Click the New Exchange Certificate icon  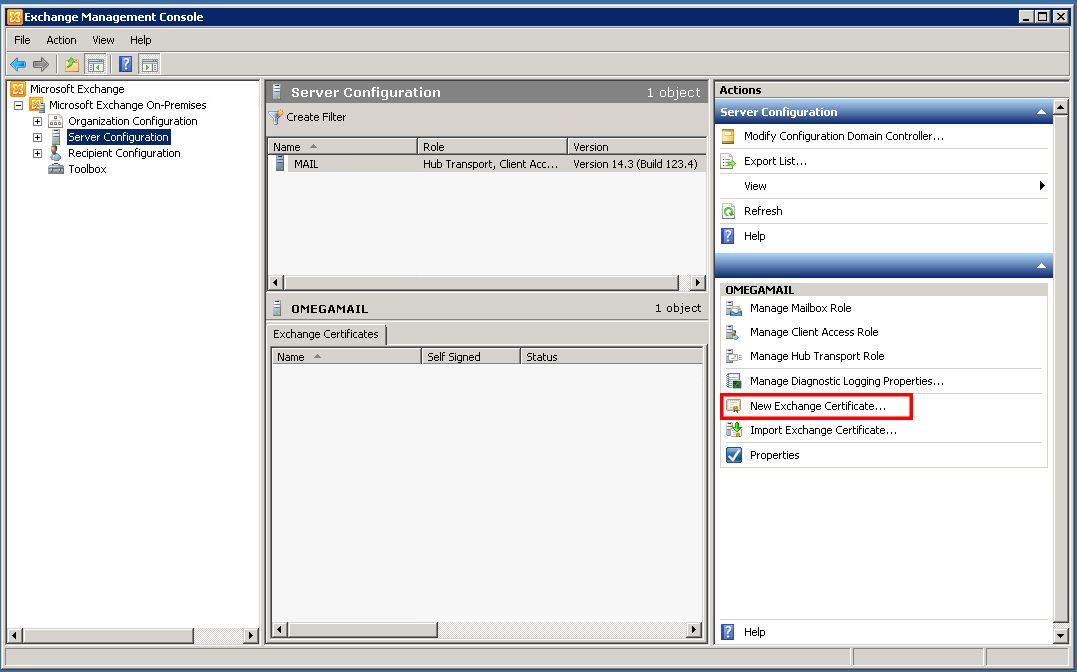click(734, 406)
